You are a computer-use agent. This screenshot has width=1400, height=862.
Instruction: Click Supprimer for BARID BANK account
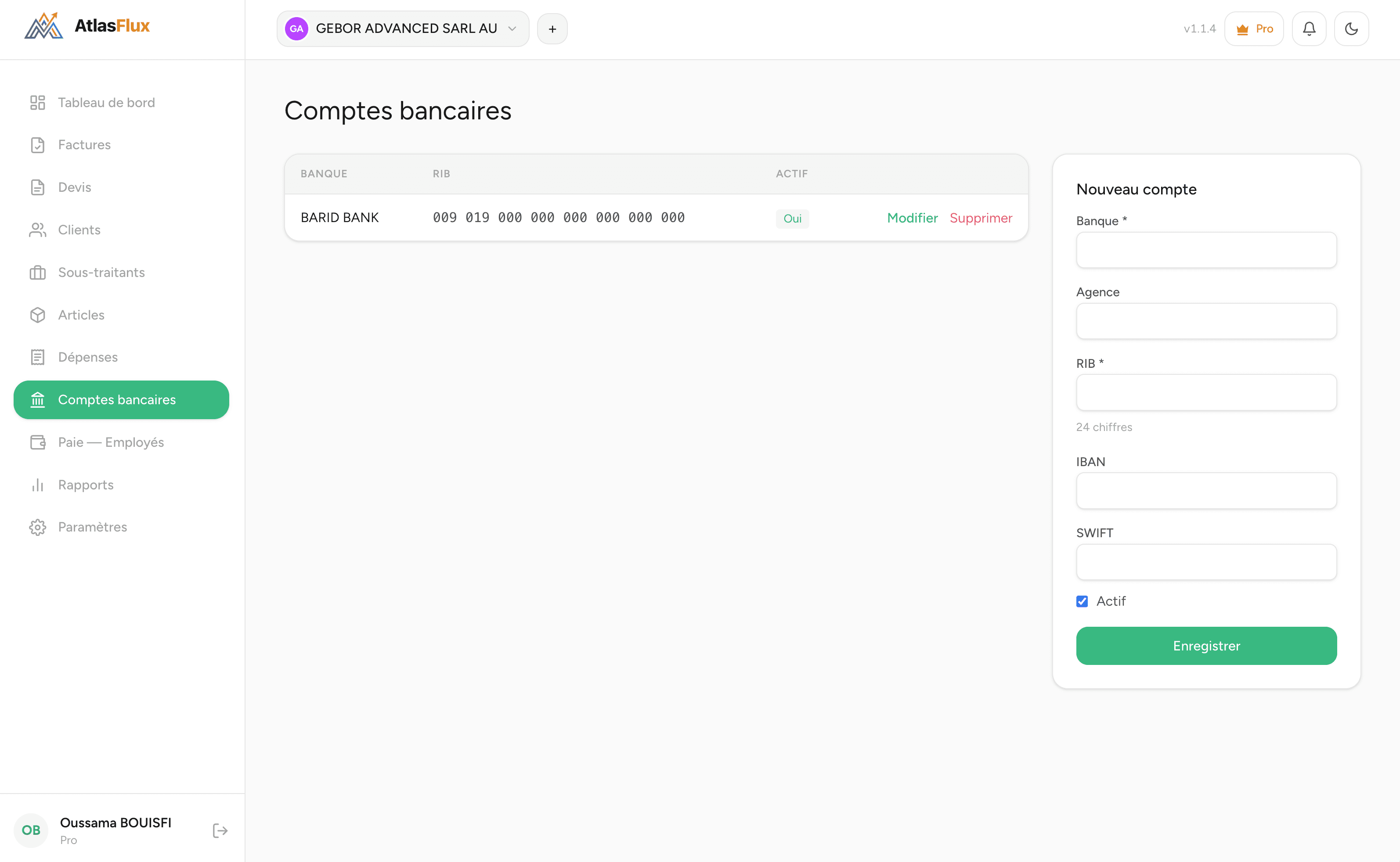(981, 218)
